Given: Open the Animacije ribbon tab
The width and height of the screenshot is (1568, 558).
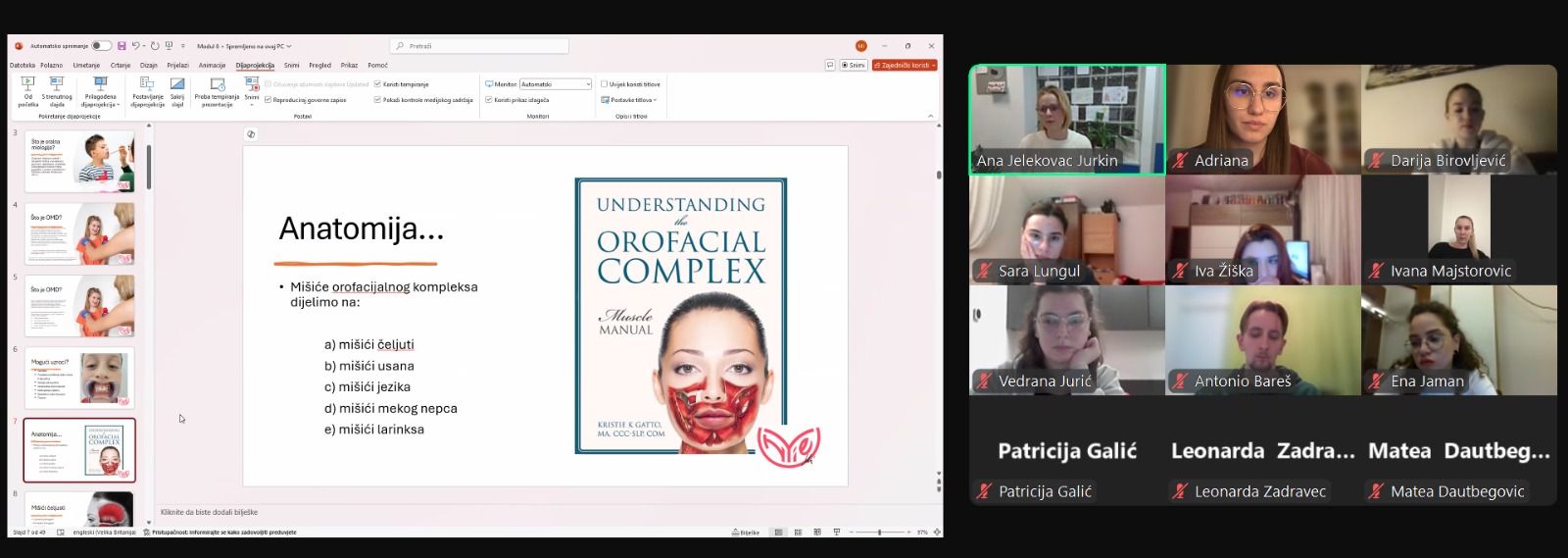Looking at the screenshot, I should click(212, 66).
